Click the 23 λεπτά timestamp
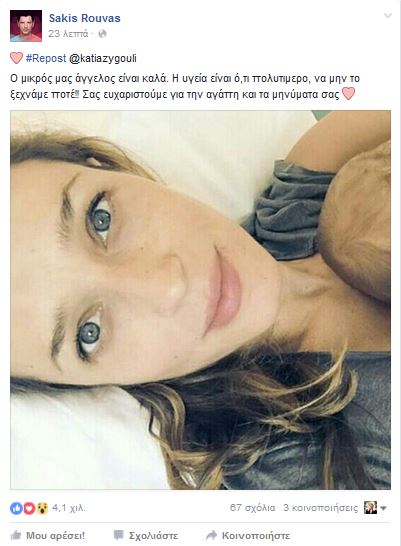 pos(68,34)
